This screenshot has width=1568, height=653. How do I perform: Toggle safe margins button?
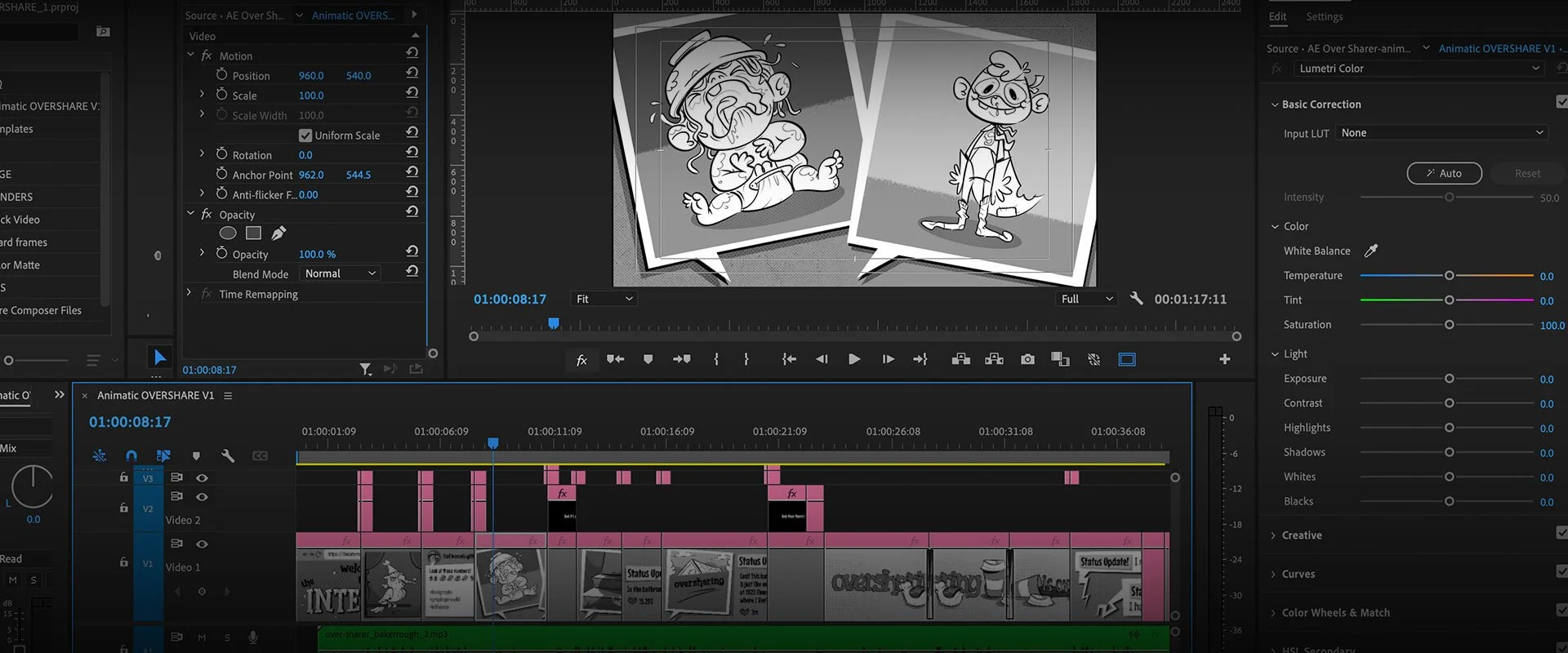pyautogui.click(x=1127, y=359)
